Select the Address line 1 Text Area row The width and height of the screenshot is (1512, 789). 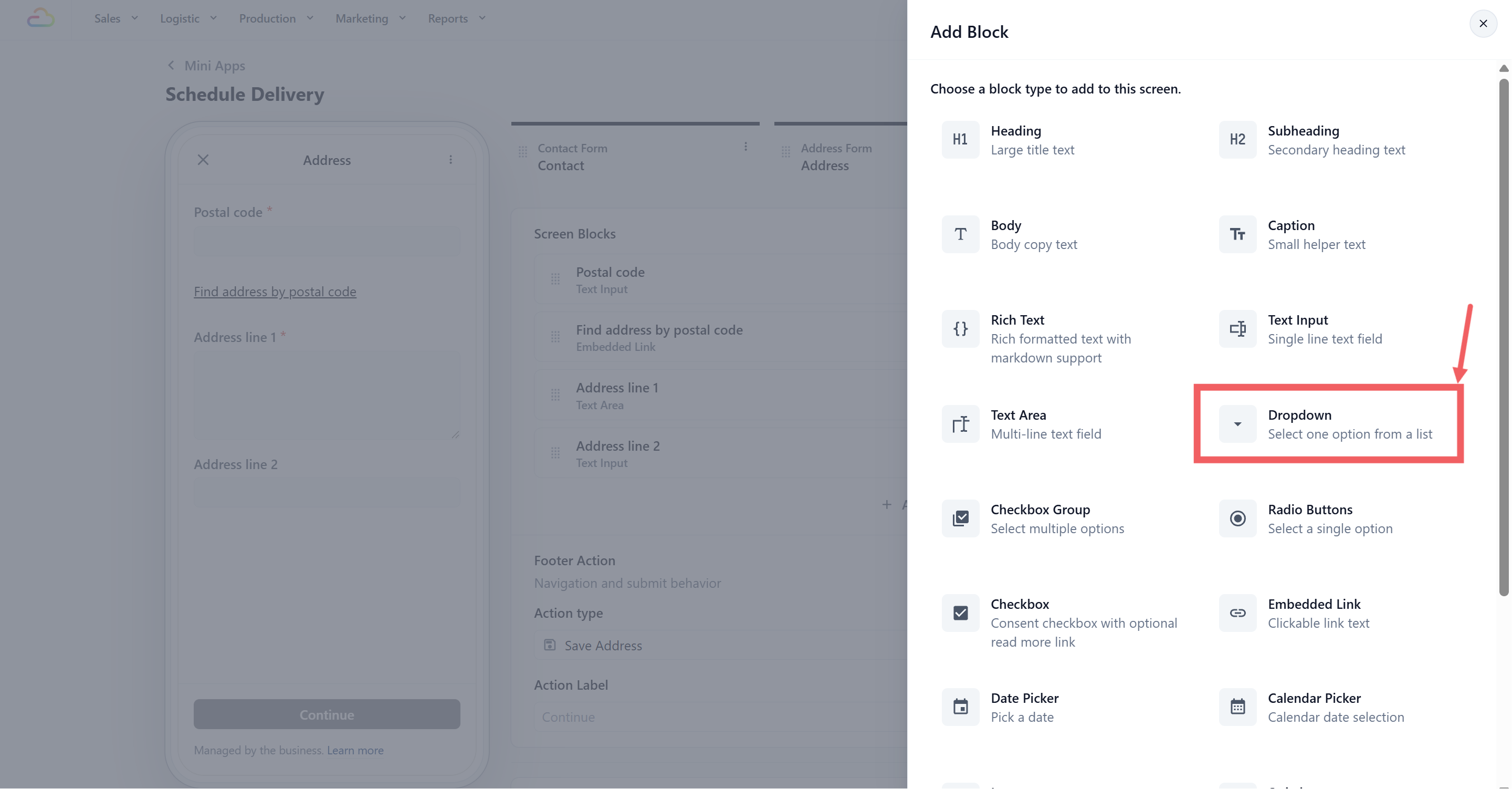tap(720, 395)
